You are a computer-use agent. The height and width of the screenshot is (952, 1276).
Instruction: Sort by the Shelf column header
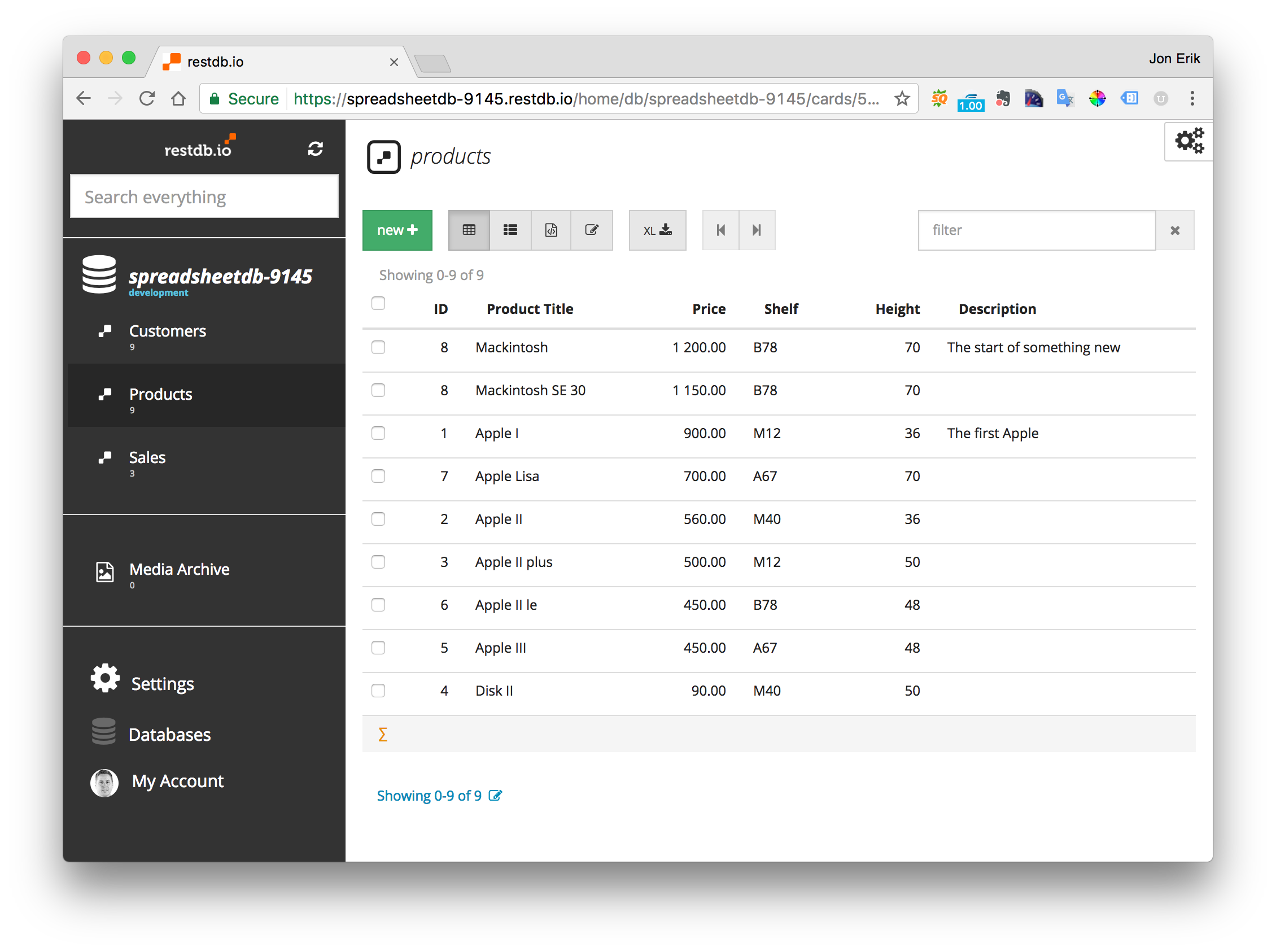[x=781, y=309]
